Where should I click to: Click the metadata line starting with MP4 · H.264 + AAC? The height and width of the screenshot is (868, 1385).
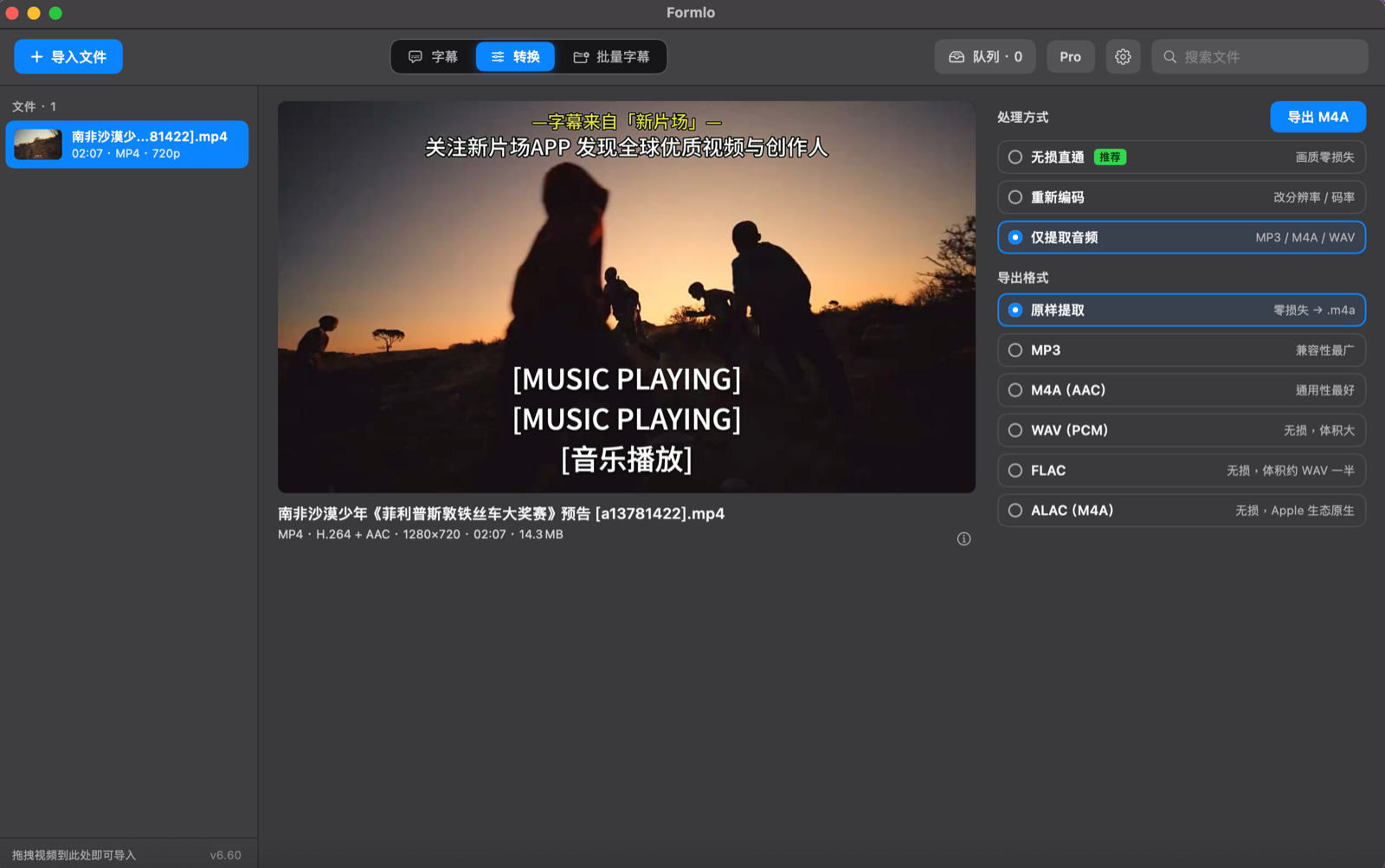pos(421,535)
